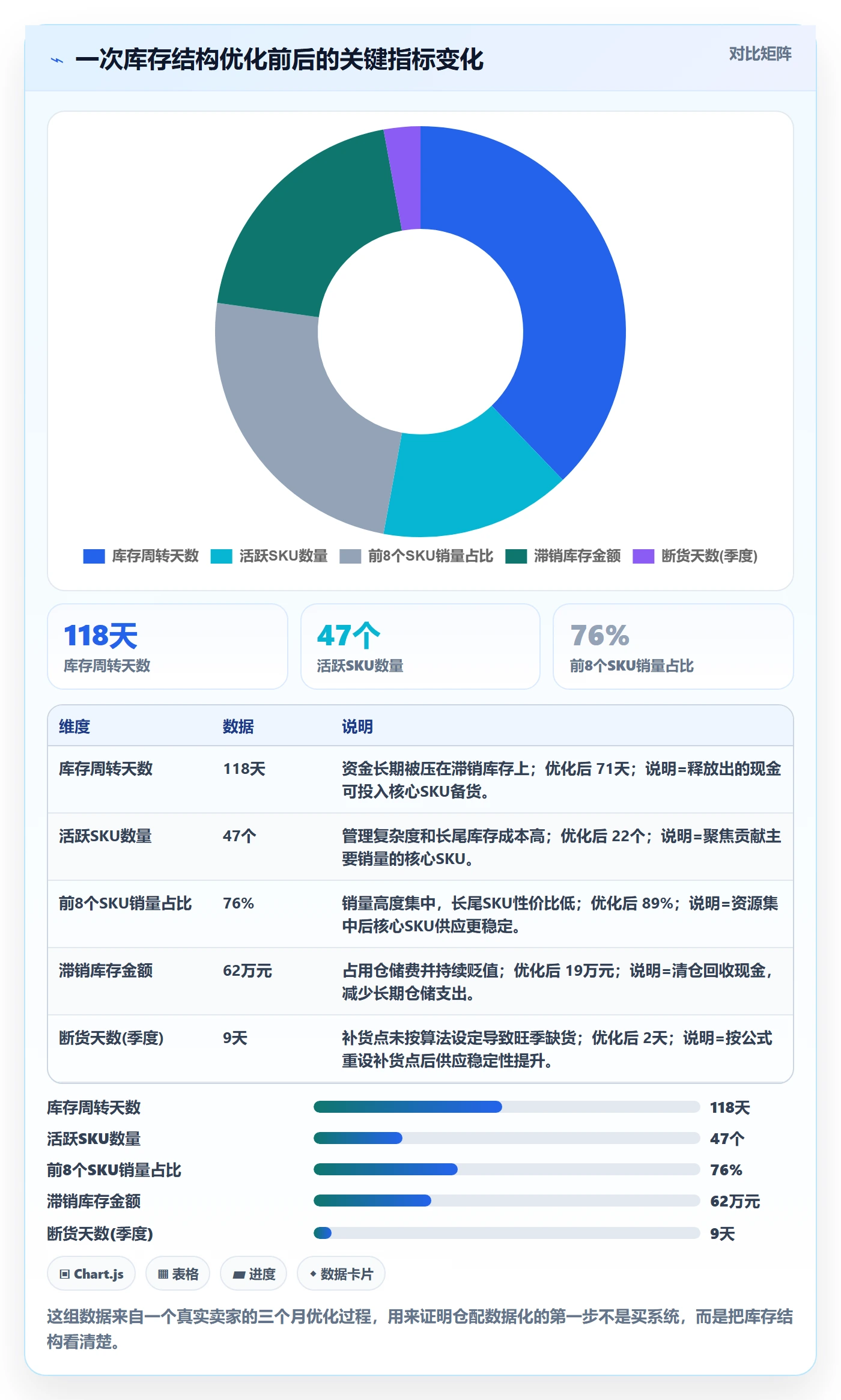Select the 表格 tag chip
Image resolution: width=841 pixels, height=1400 pixels.
tap(178, 1273)
